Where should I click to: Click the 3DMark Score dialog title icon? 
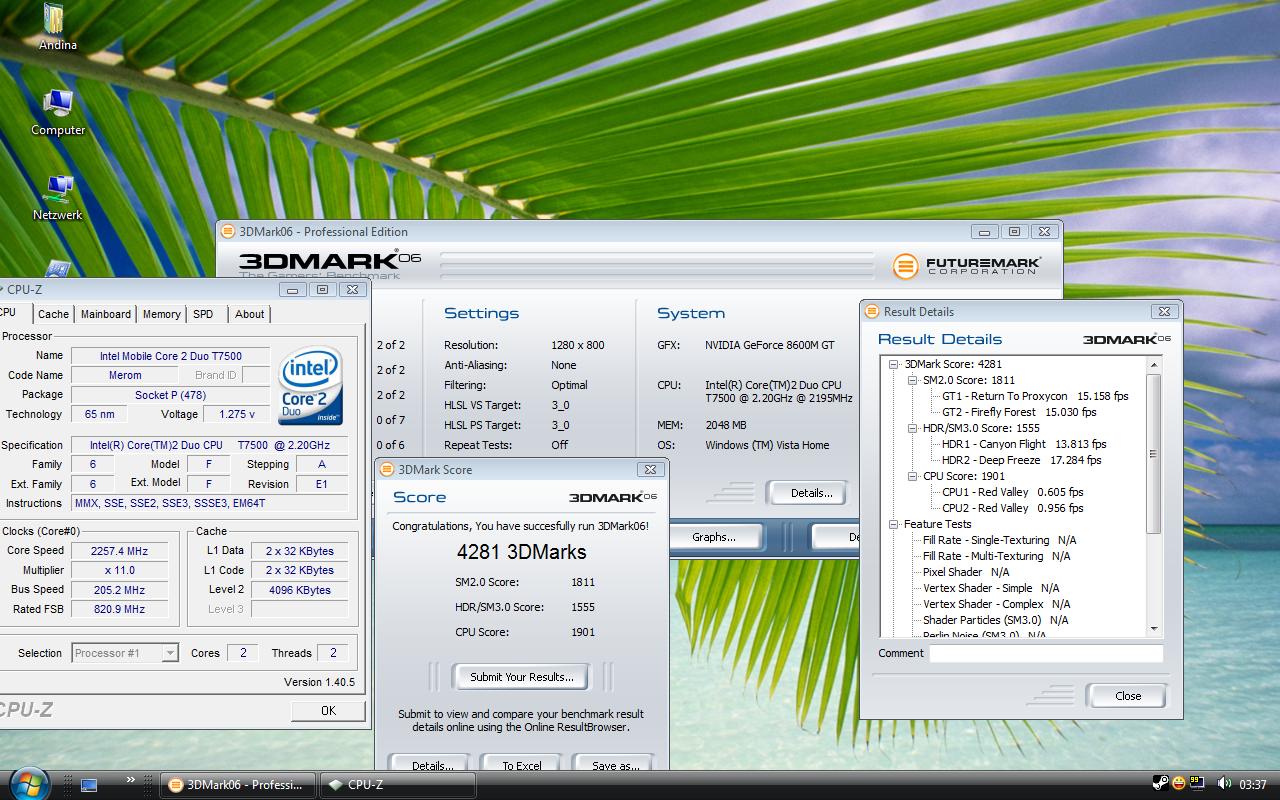387,470
